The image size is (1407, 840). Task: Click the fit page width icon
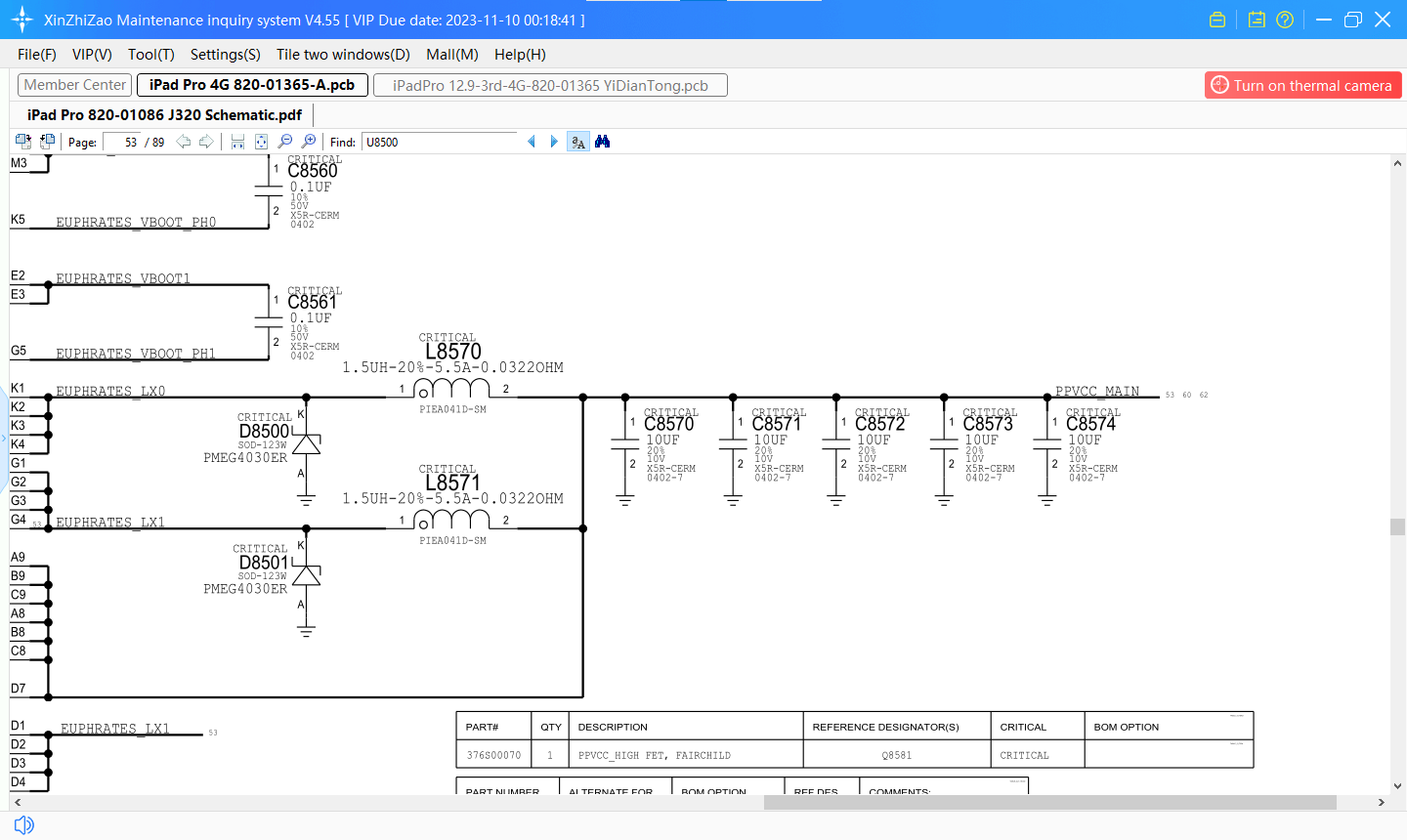coord(237,142)
